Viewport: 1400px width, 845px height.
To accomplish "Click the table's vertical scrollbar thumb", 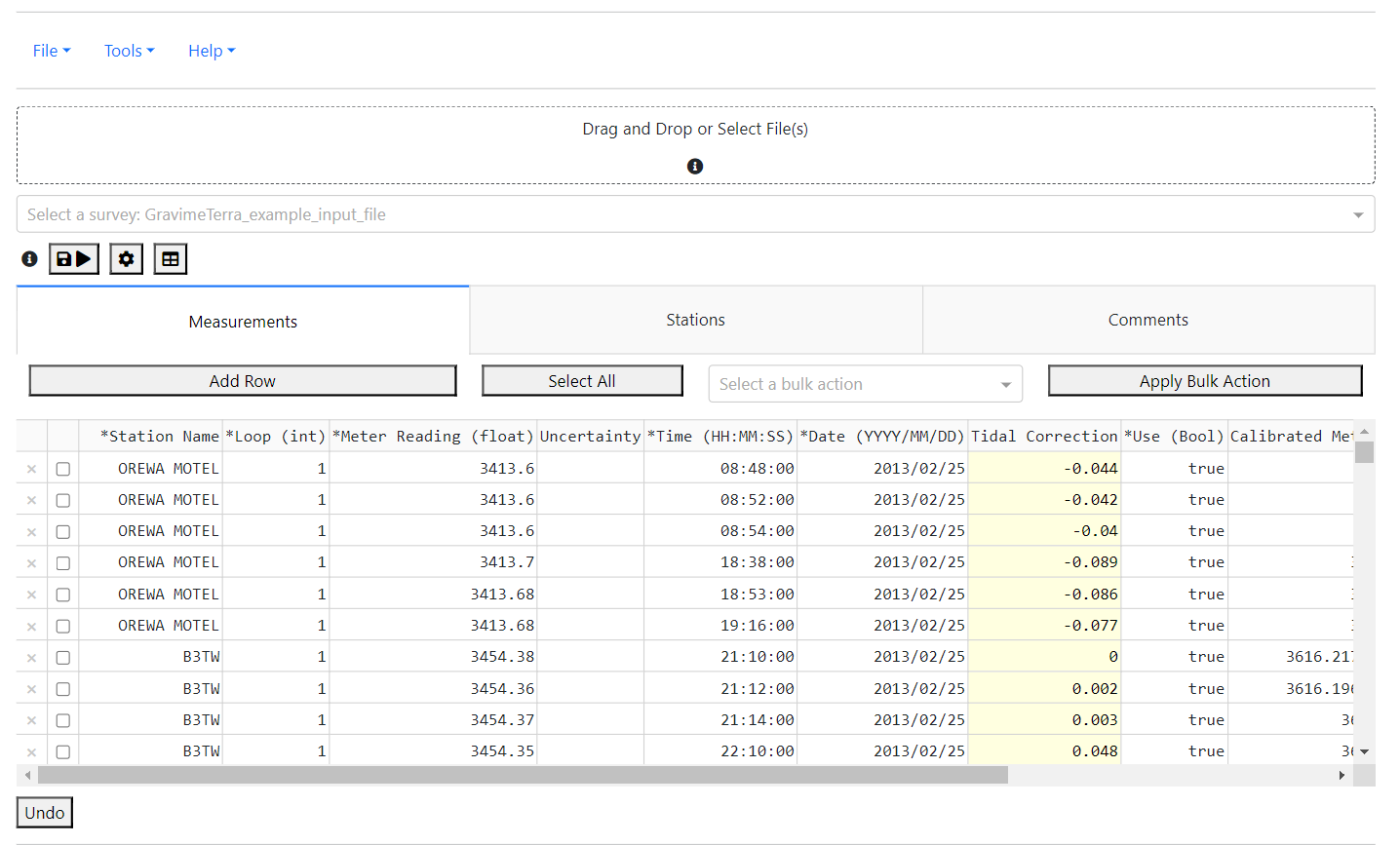I will pos(1364,452).
